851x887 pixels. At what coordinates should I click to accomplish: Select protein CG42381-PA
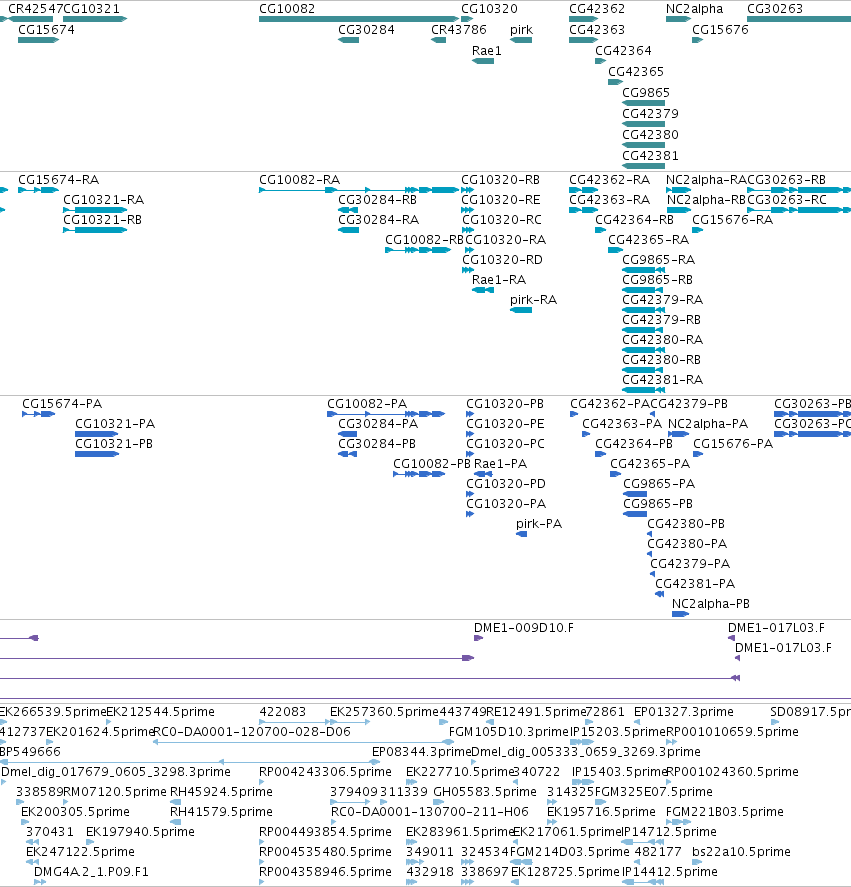pyautogui.click(x=659, y=594)
